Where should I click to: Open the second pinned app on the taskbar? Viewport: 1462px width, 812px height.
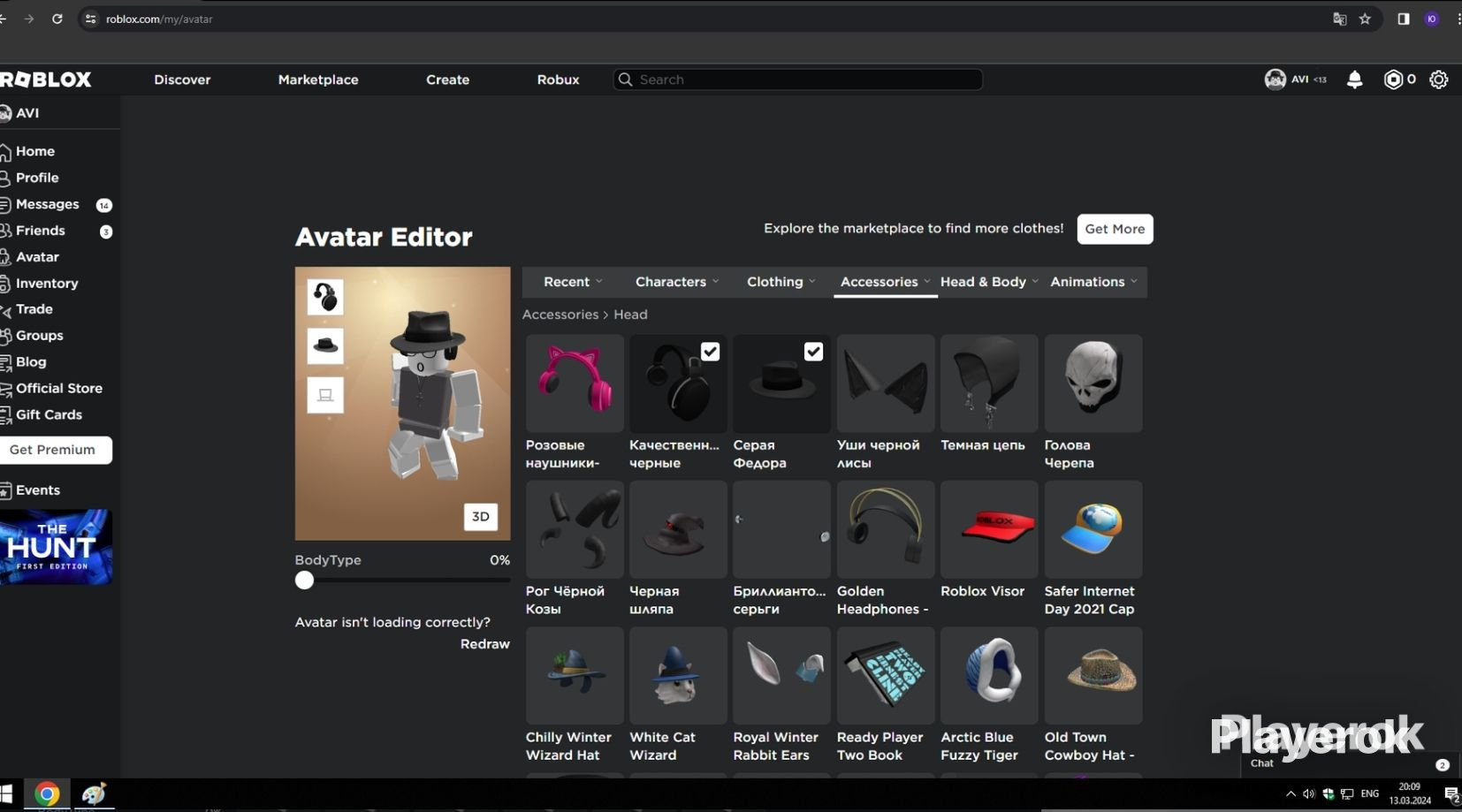[94, 794]
